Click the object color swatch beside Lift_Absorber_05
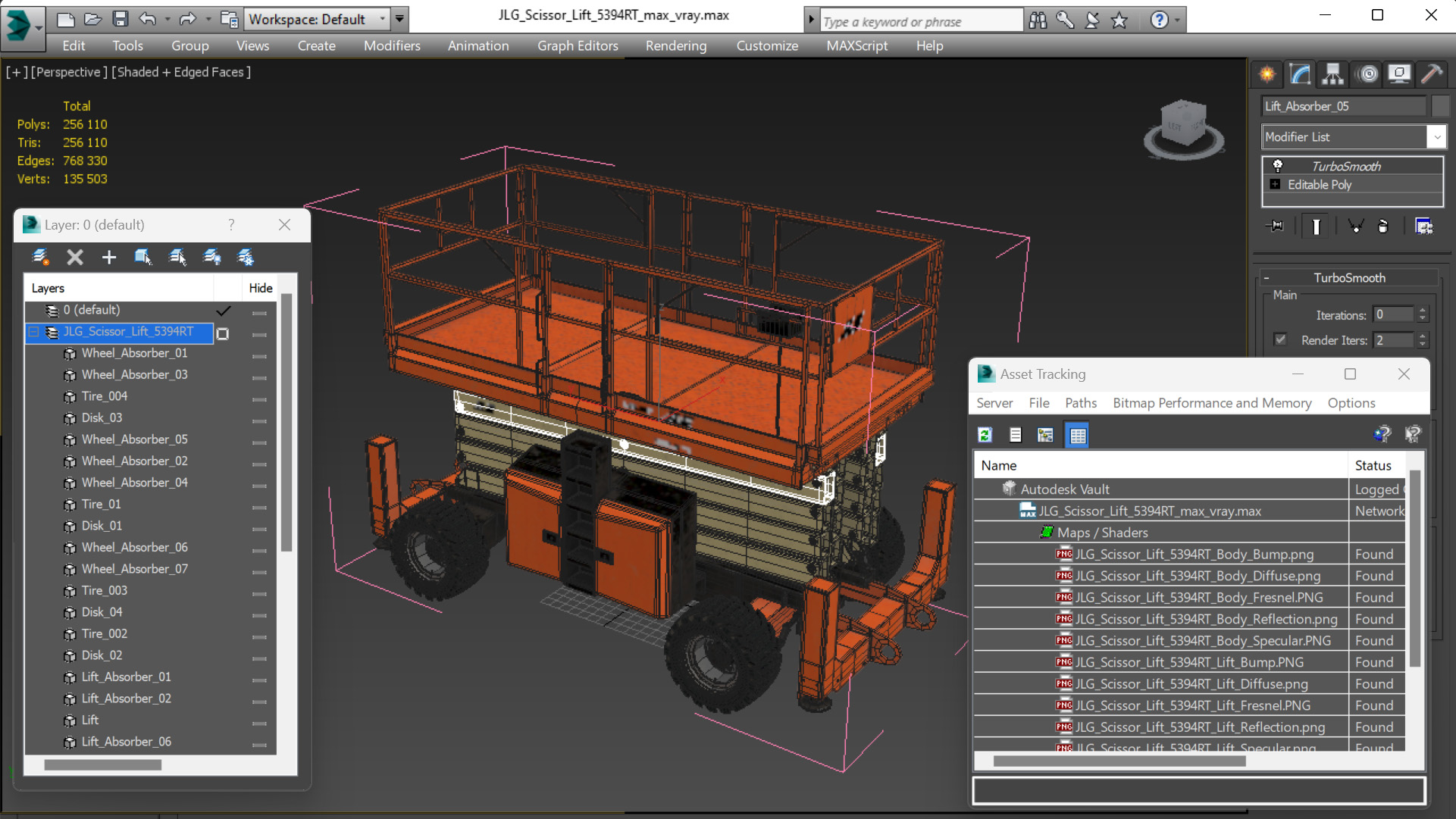This screenshot has width=1456, height=819. click(1439, 106)
